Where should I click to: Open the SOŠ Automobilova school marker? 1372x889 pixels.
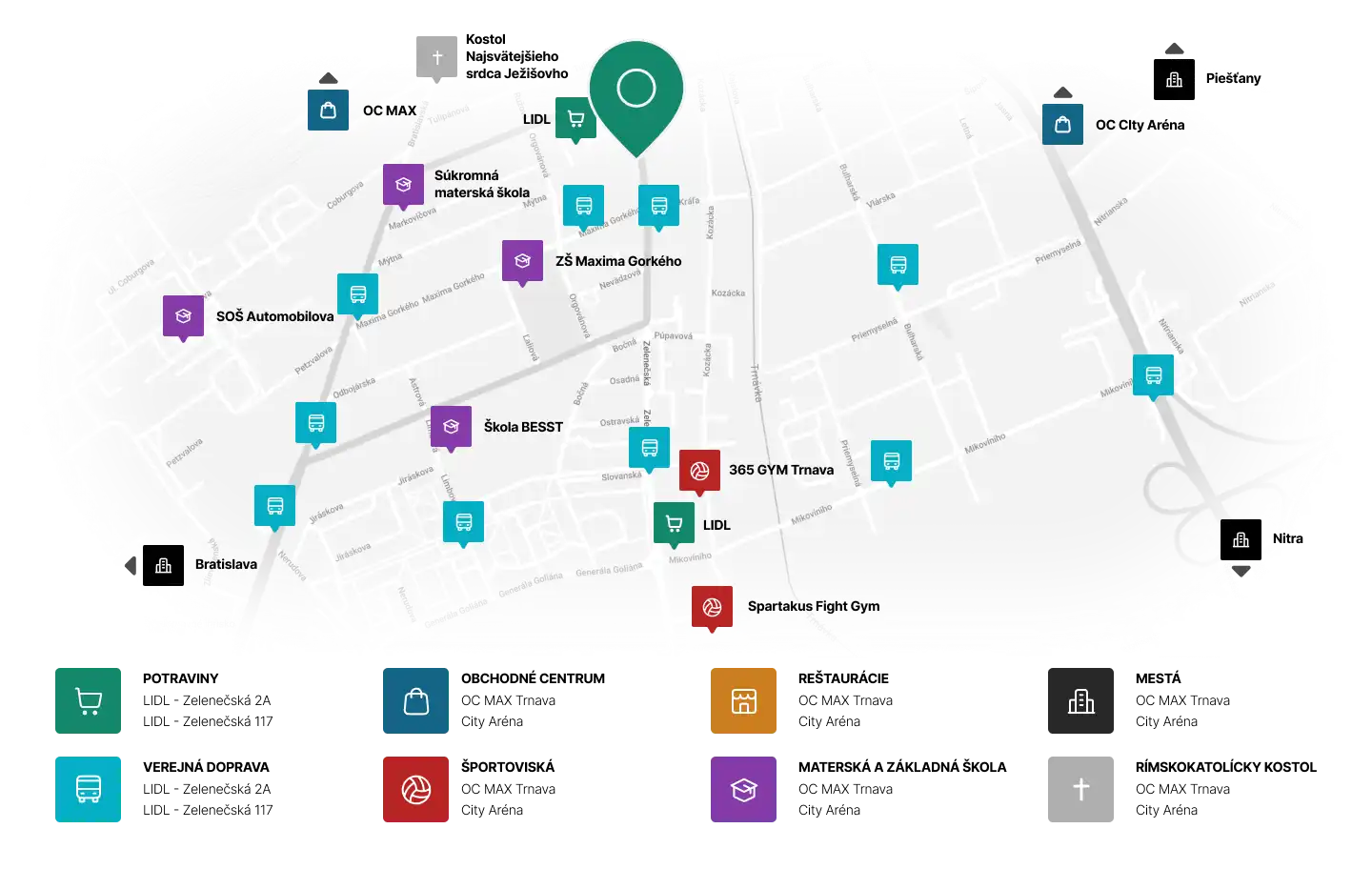point(183,316)
